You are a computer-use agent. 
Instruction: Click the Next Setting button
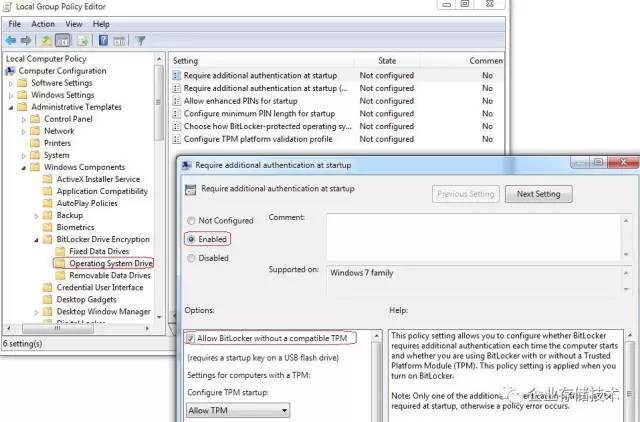[538, 194]
